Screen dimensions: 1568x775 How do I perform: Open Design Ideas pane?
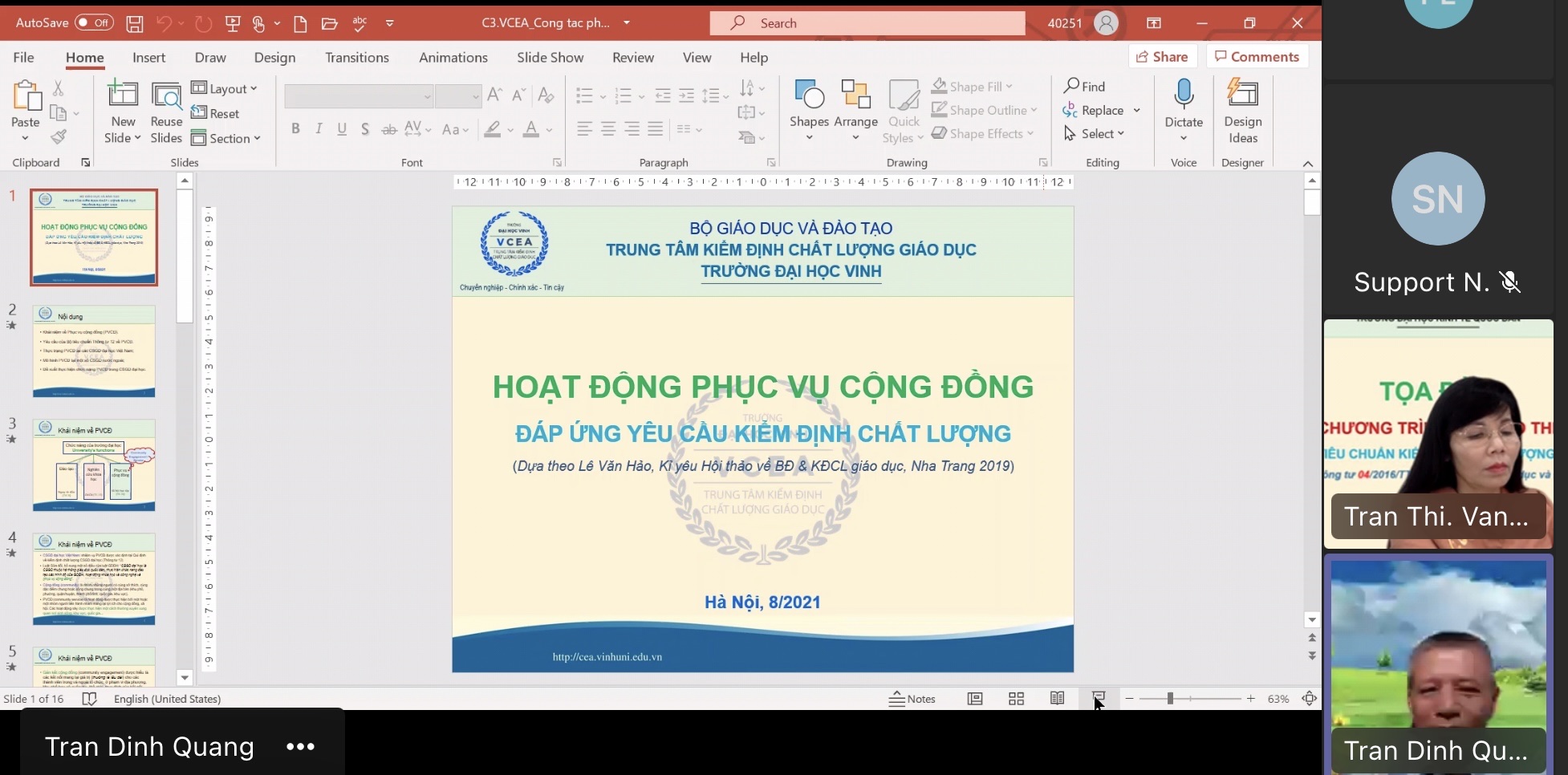point(1243,112)
